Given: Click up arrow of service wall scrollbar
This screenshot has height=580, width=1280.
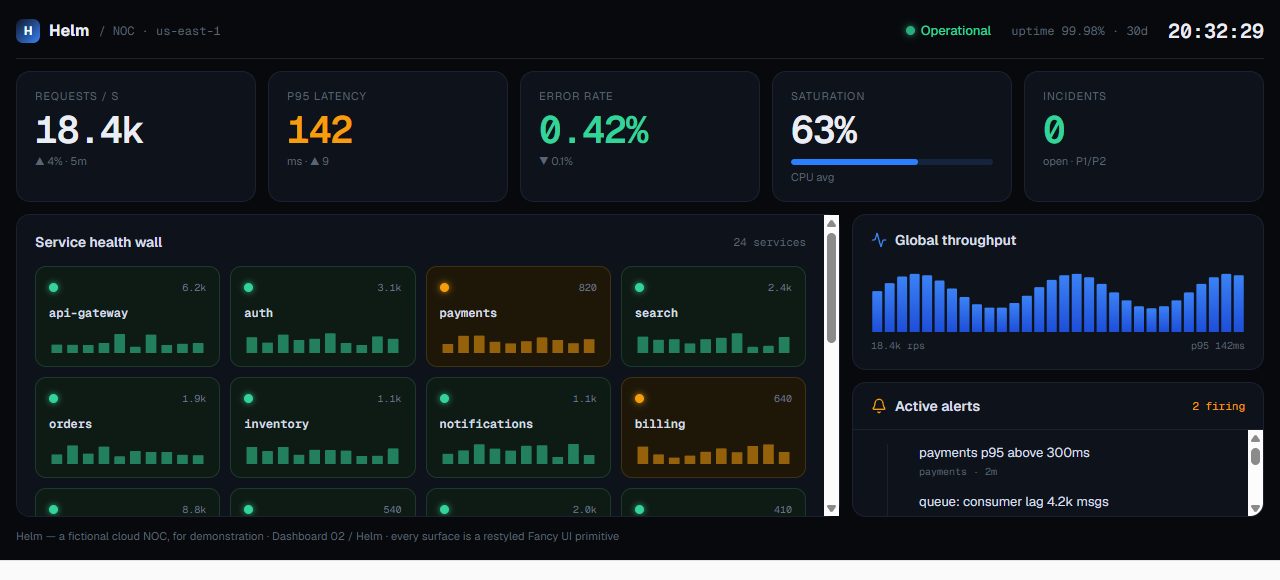Looking at the screenshot, I should (831, 223).
